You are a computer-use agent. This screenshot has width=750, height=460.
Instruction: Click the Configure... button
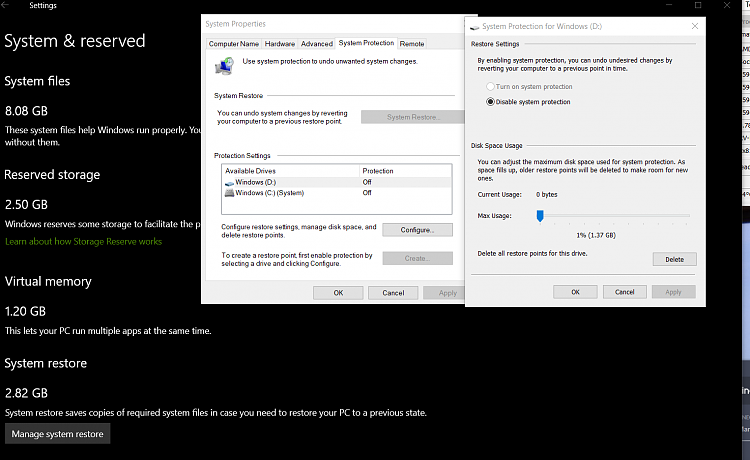coord(417,230)
